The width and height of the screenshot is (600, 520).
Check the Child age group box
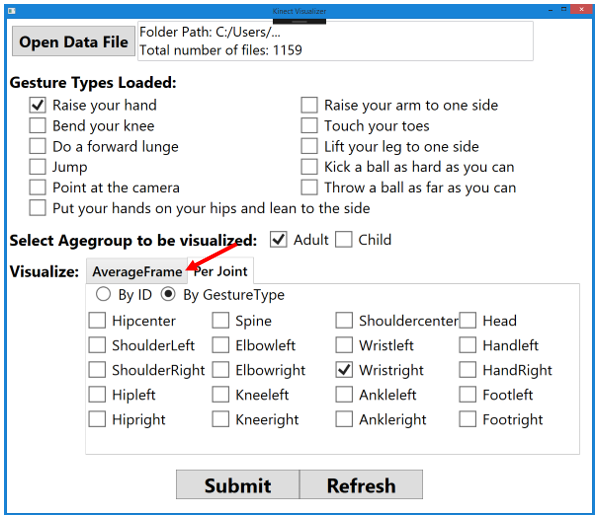pyautogui.click(x=344, y=240)
